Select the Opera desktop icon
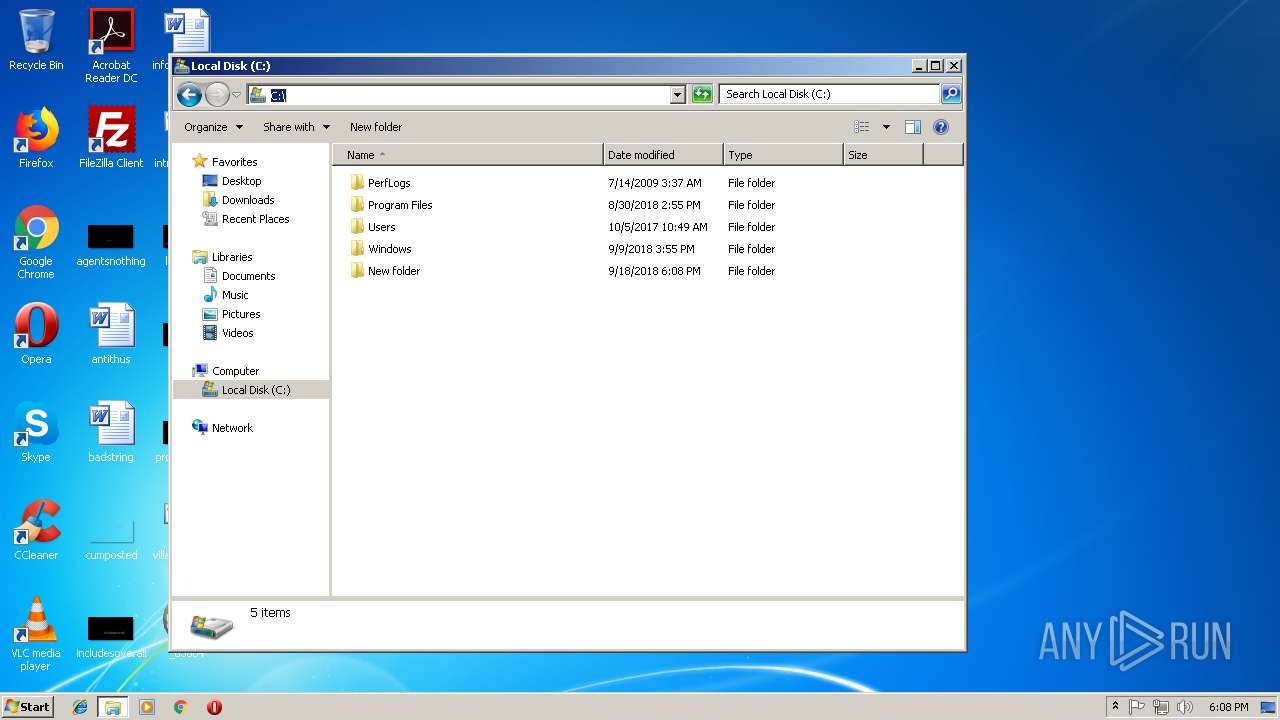1280x720 pixels. pos(36,334)
